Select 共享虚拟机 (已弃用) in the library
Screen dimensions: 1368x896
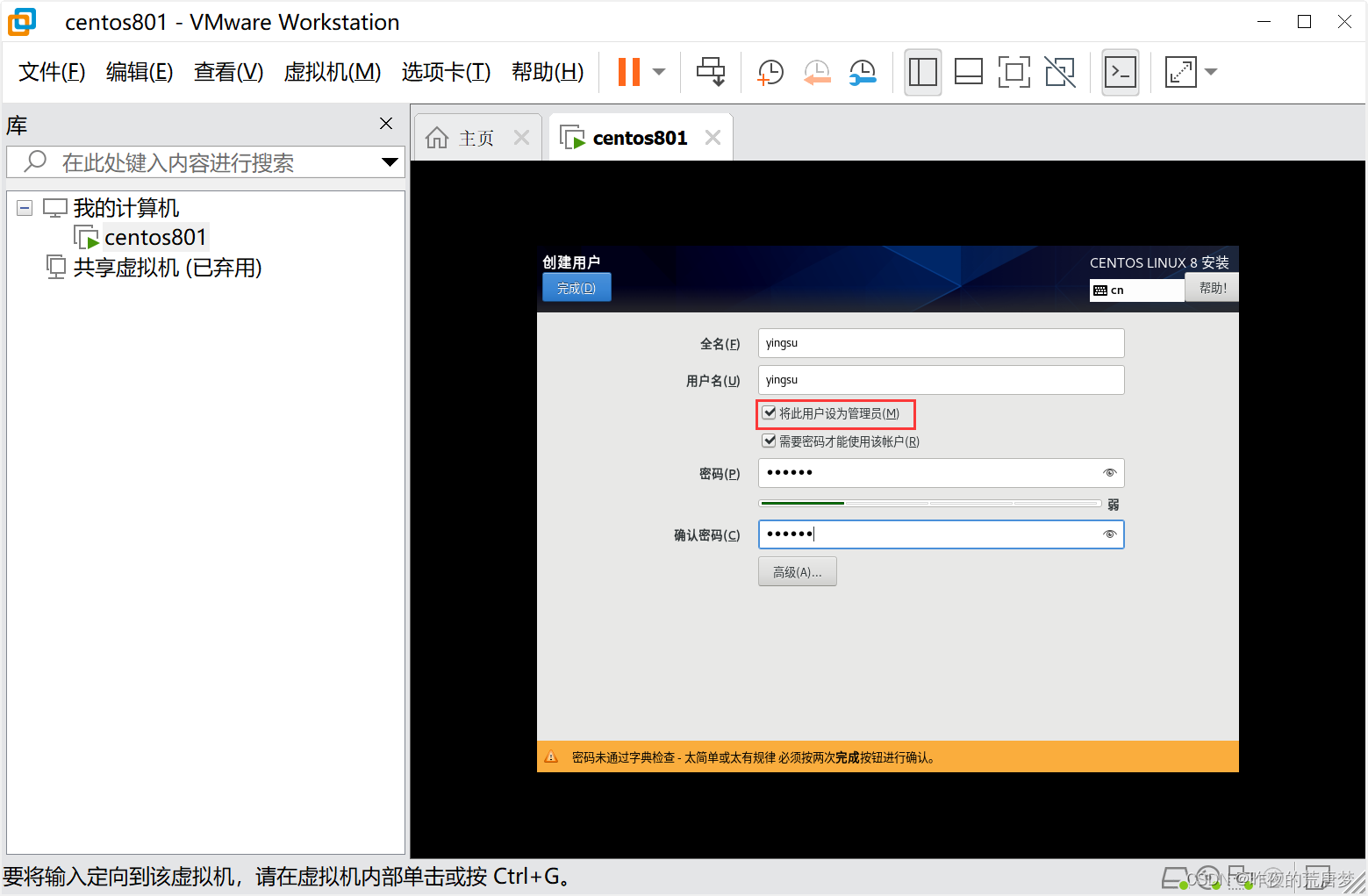click(168, 267)
